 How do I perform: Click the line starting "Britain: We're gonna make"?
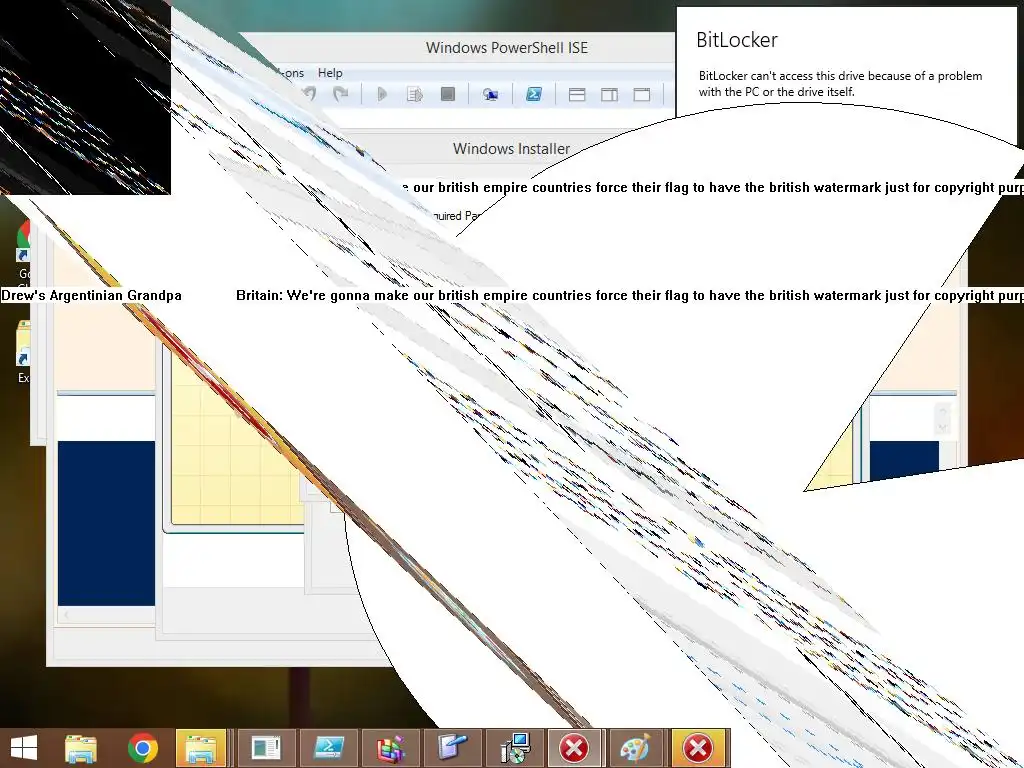click(x=630, y=295)
